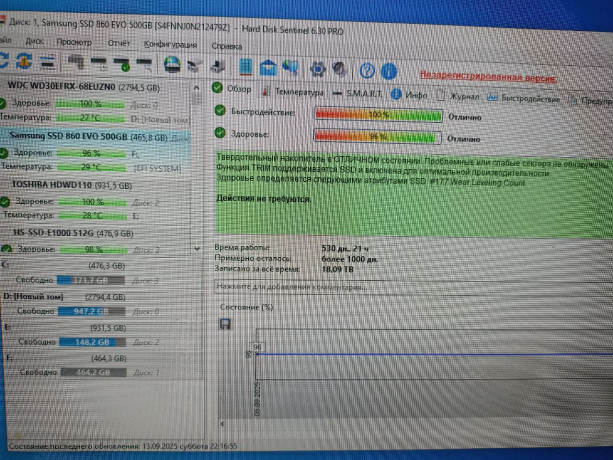The height and width of the screenshot is (460, 613).
Task: Open the Конфигурация menu
Action: (170, 45)
